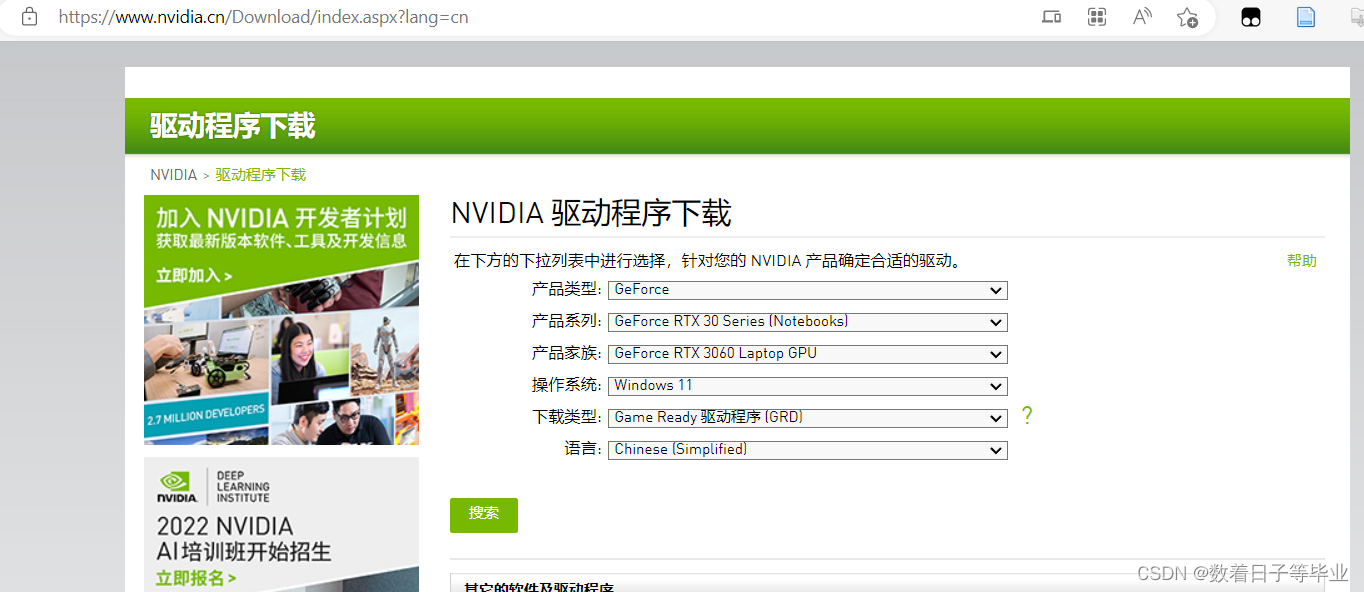This screenshot has width=1364, height=592.
Task: Click the 驱动程序下载 breadcrumb link
Action: coord(261,175)
